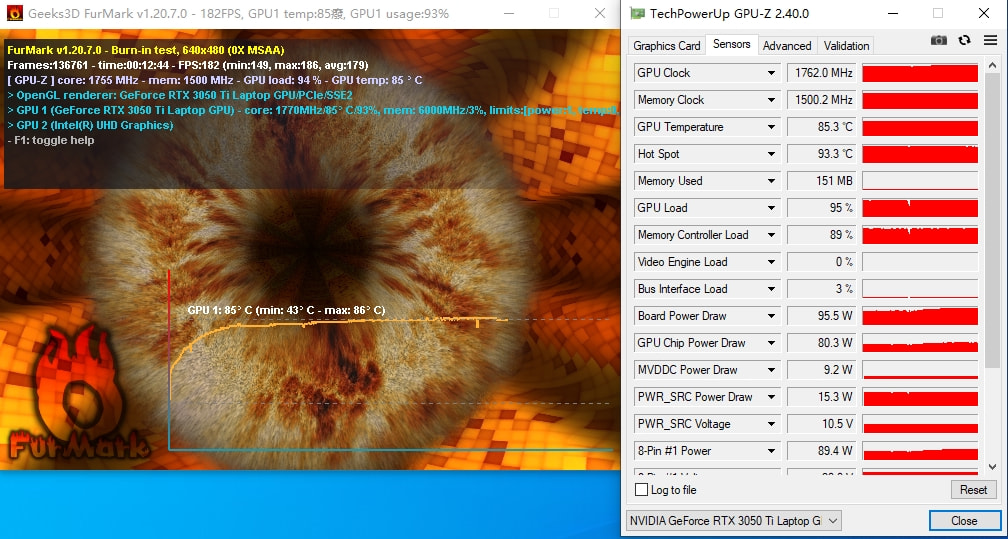Click the FurMark title bar app icon
1008x539 pixels.
pyautogui.click(x=14, y=14)
